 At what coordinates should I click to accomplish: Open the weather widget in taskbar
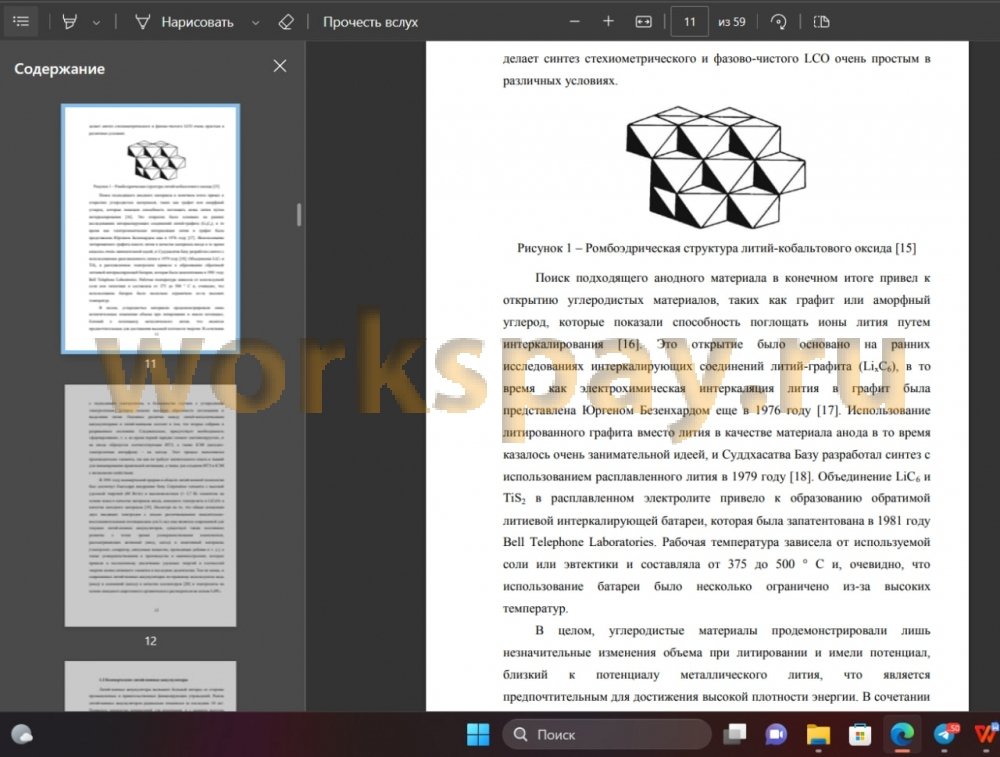tap(22, 735)
